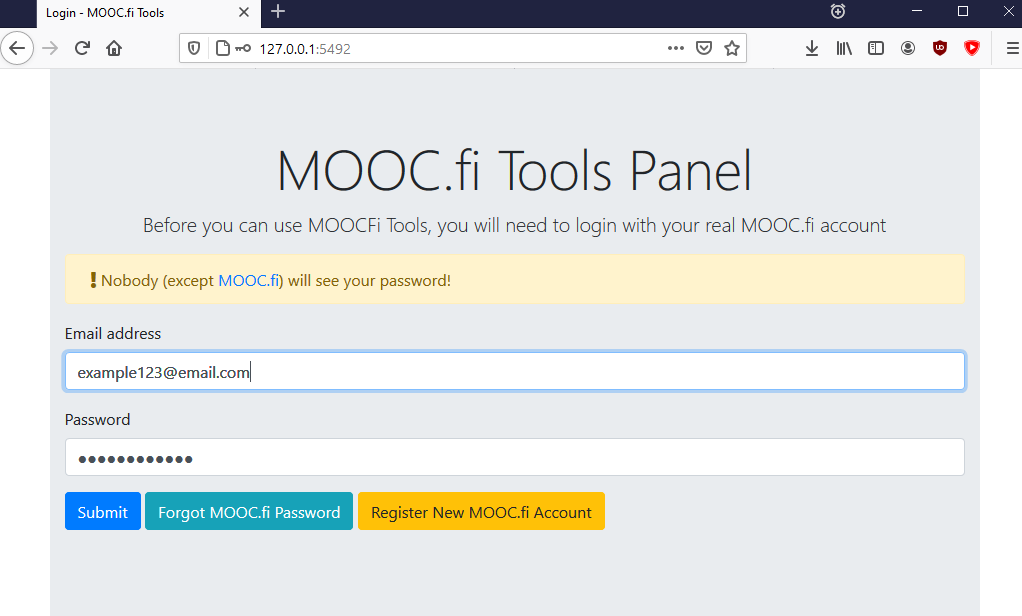Follow the MOOC.fi link in the warning
The width and height of the screenshot is (1022, 616).
(x=248, y=281)
